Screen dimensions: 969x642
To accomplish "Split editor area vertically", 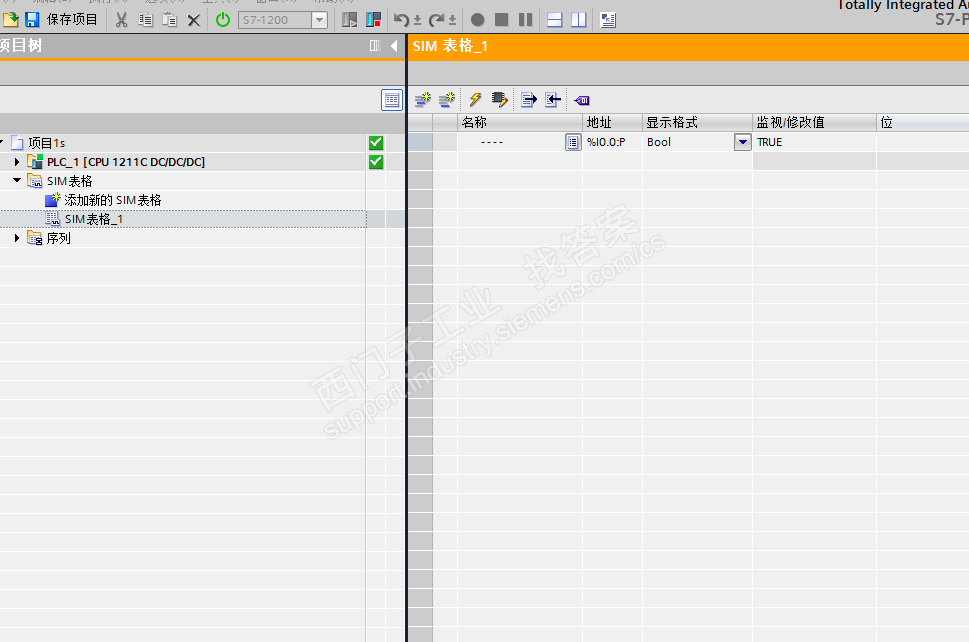I will [x=579, y=20].
